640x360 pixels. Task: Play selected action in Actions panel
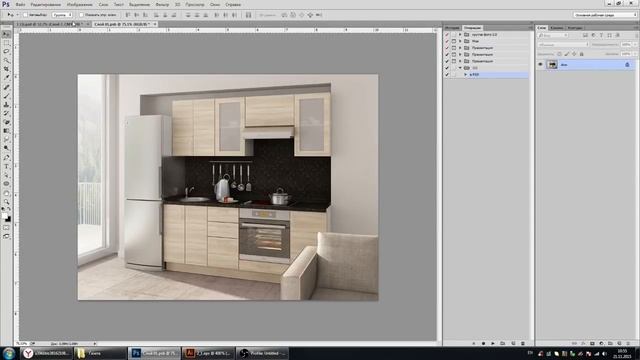tap(493, 343)
